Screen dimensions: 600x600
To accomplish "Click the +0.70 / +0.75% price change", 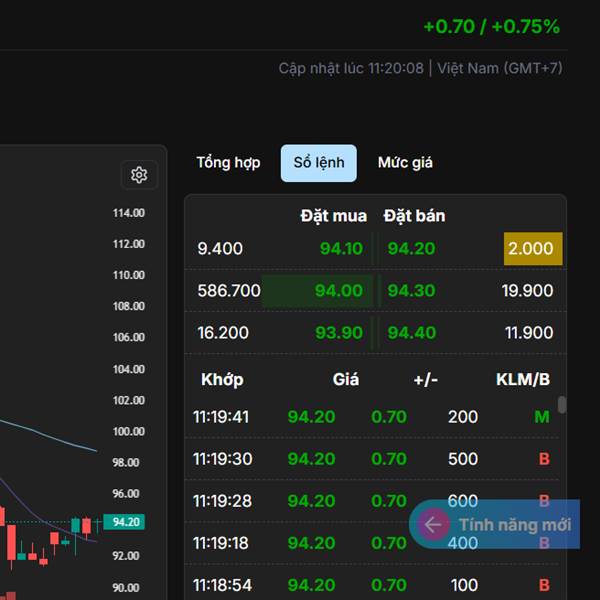I will [492, 27].
